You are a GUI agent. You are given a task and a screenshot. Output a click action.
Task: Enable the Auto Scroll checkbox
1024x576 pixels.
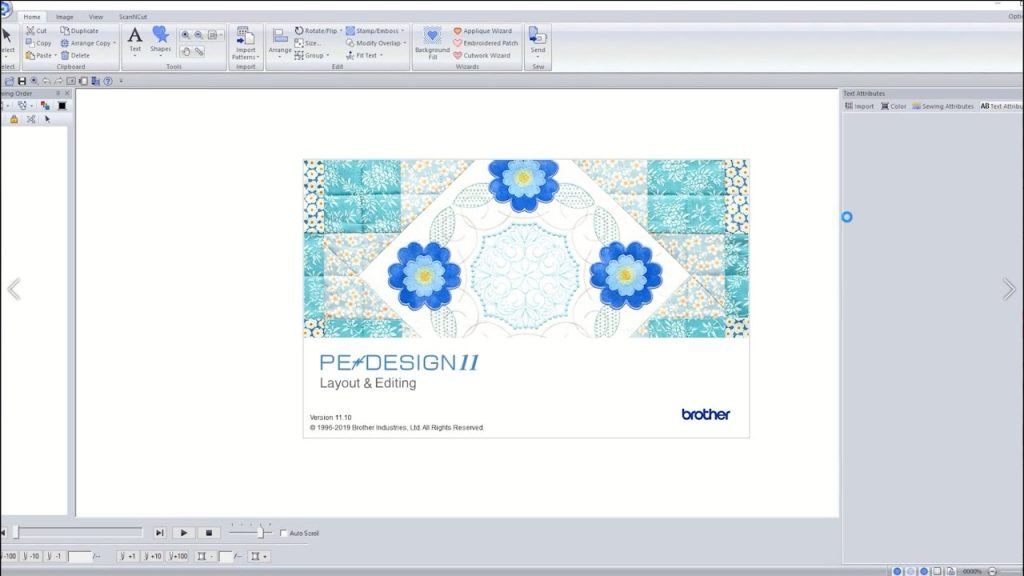click(x=284, y=533)
